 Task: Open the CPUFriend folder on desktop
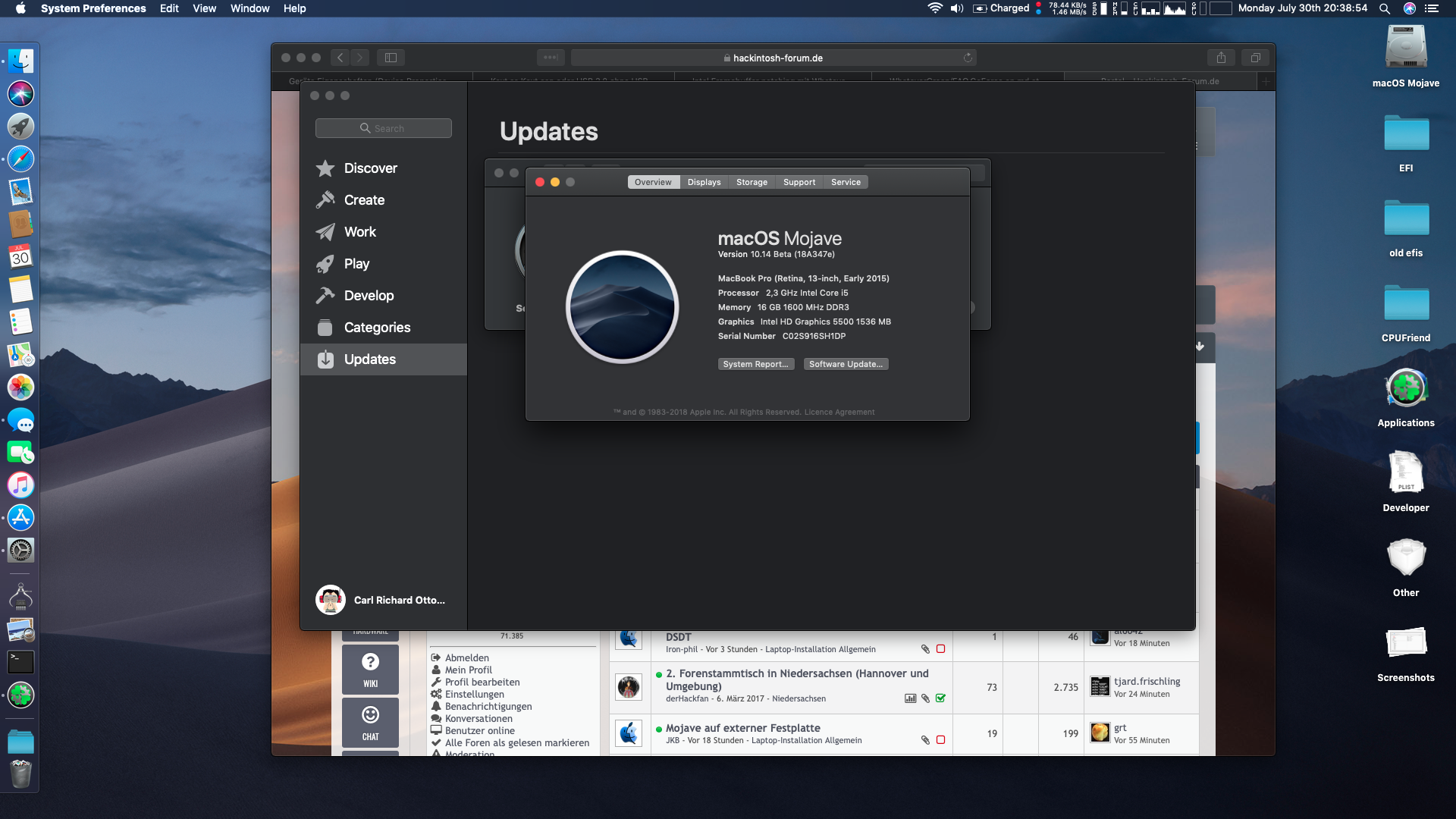[x=1406, y=305]
